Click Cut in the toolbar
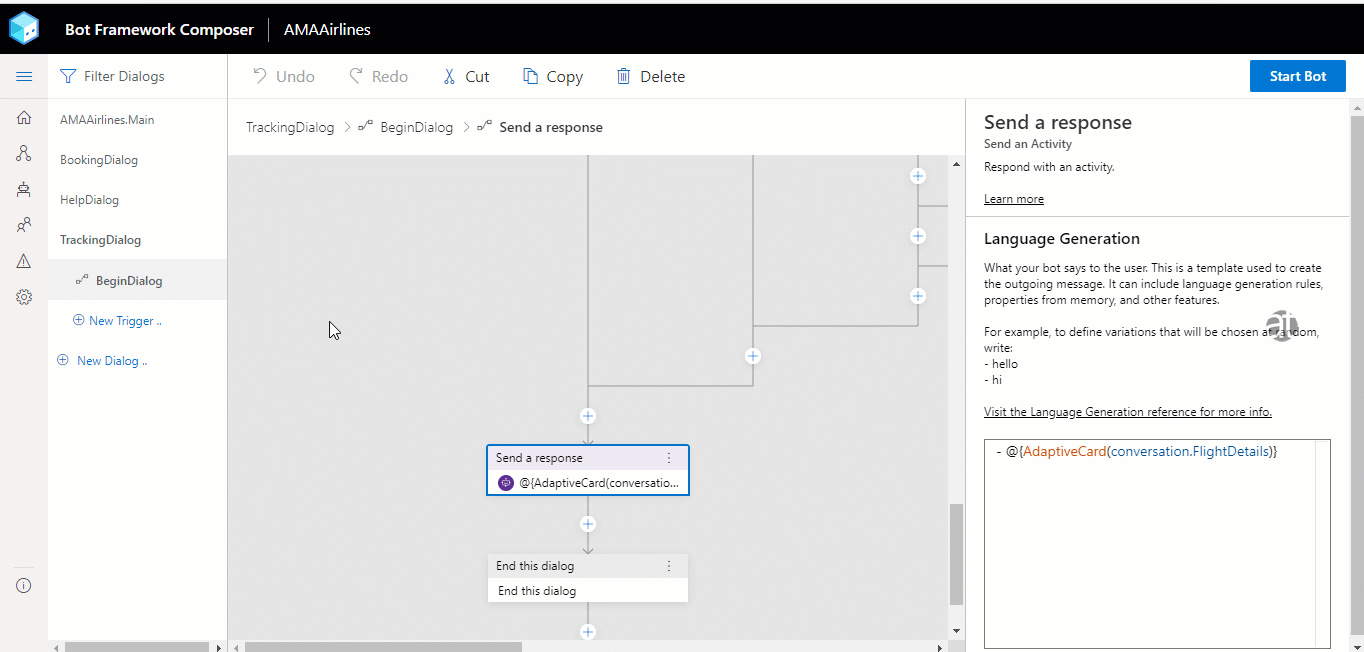 (x=466, y=77)
